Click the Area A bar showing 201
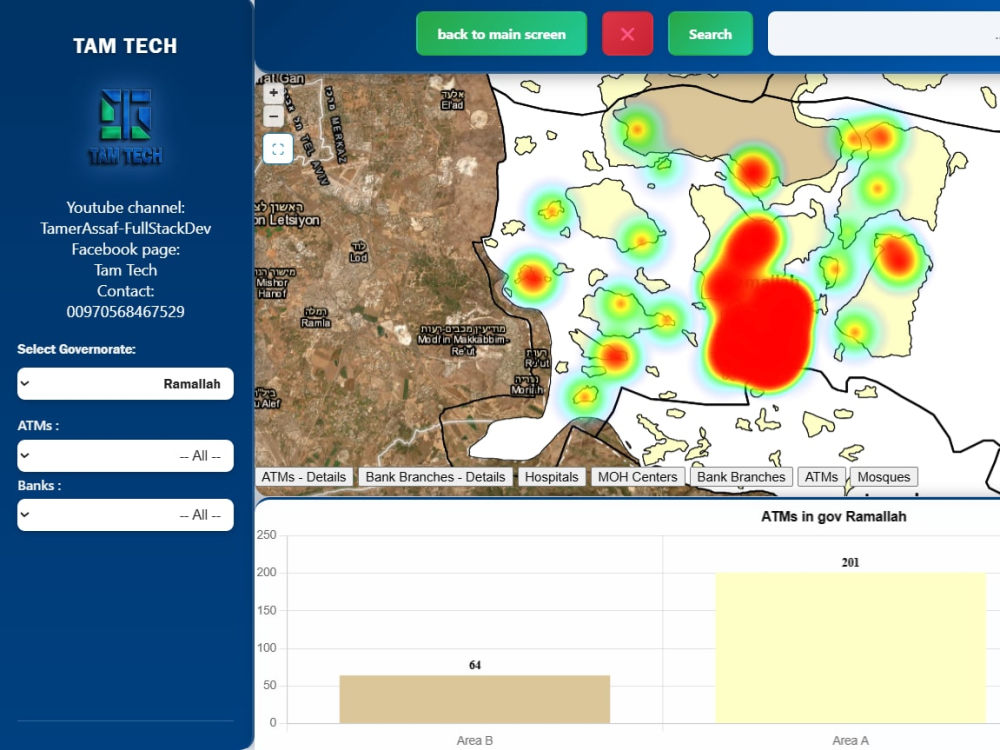Viewport: 1000px width, 750px height. point(850,648)
